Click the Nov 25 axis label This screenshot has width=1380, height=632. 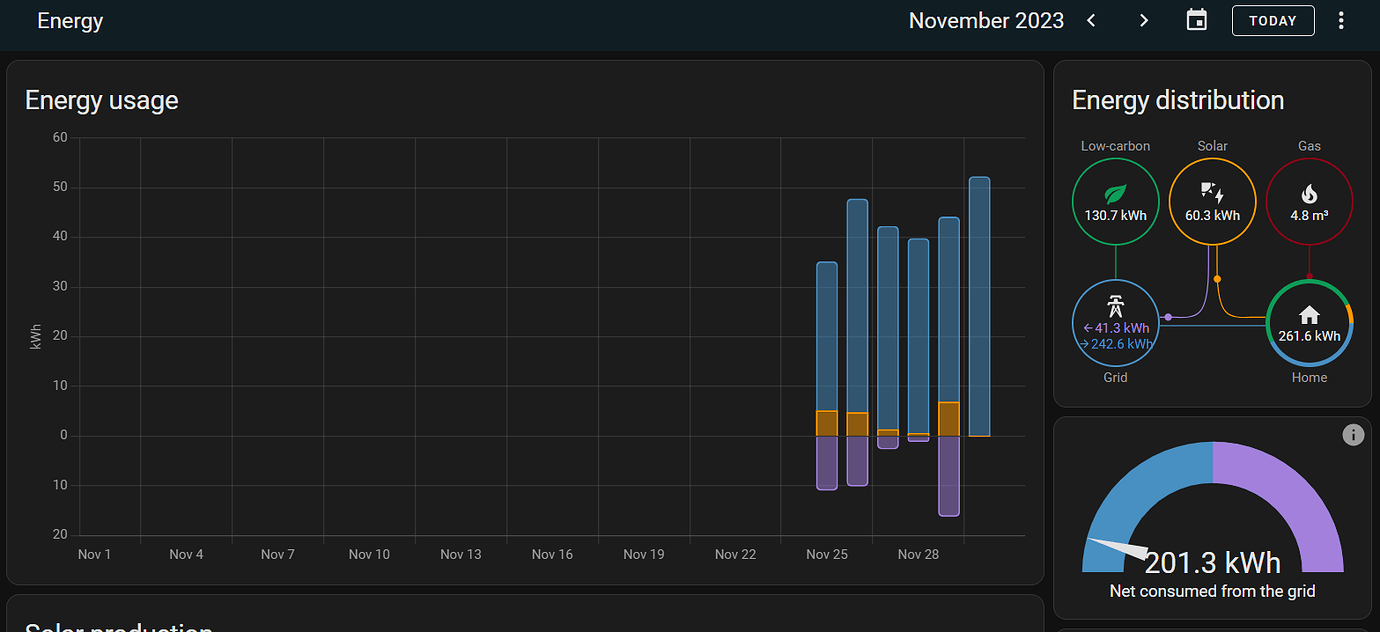(x=827, y=554)
